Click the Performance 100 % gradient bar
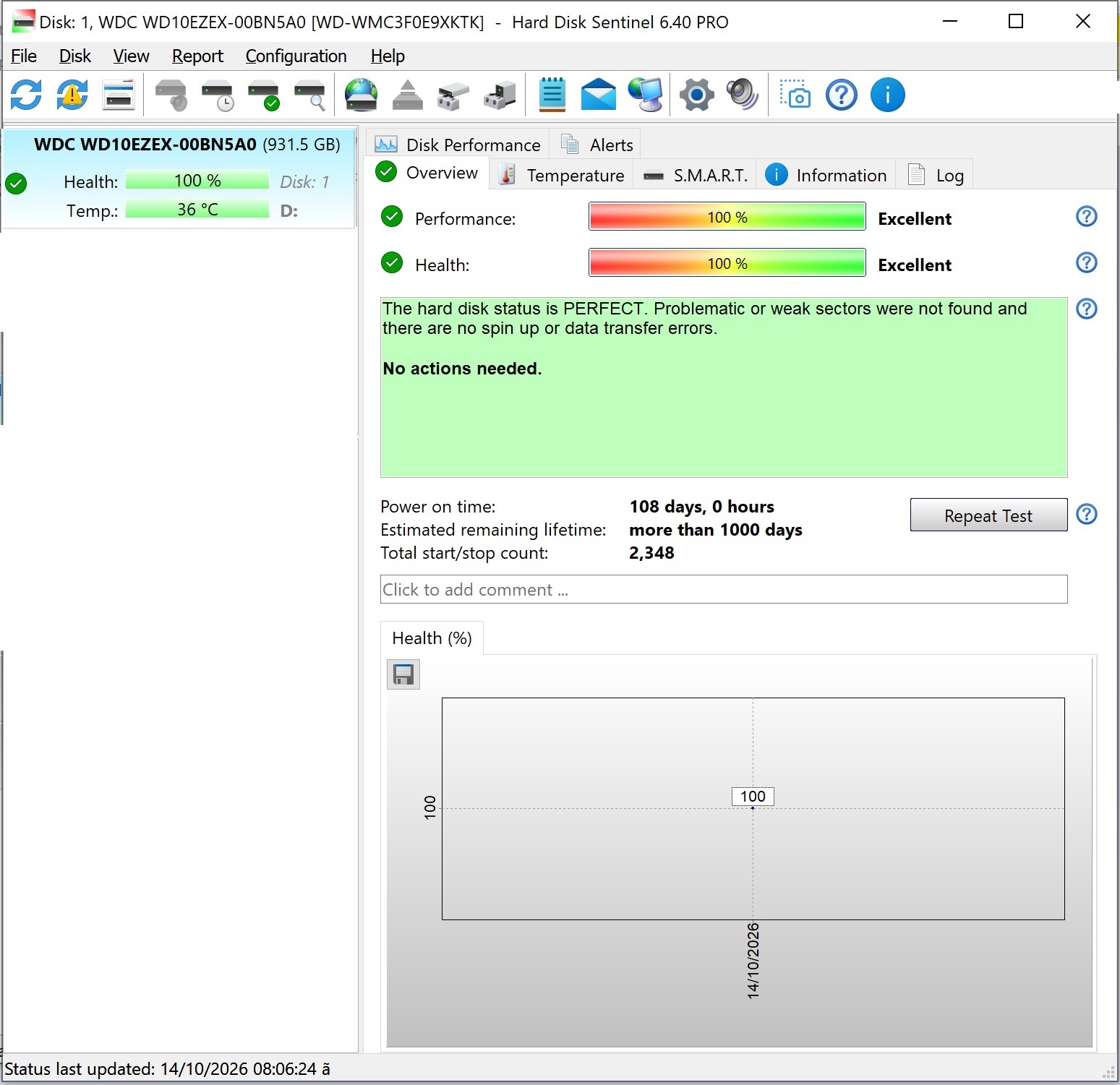 coord(727,217)
